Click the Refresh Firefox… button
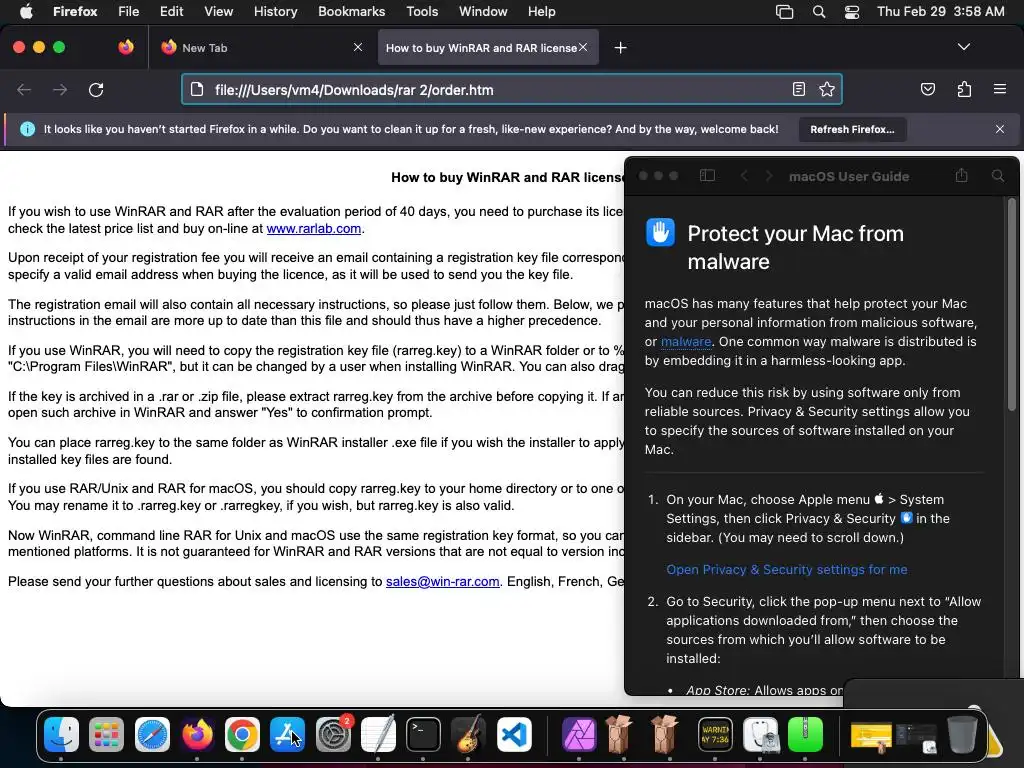 852,129
